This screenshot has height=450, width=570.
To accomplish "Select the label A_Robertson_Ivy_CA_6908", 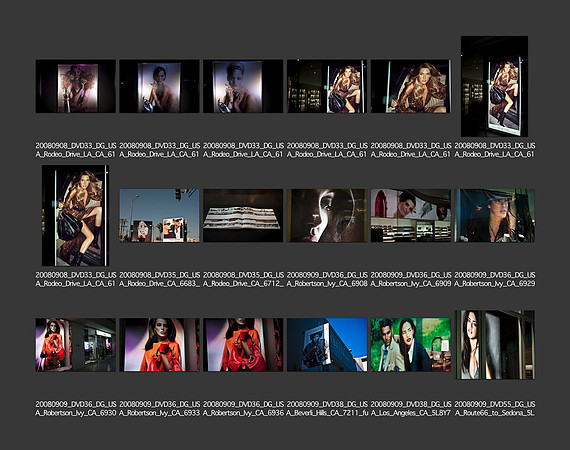I will [x=327, y=284].
